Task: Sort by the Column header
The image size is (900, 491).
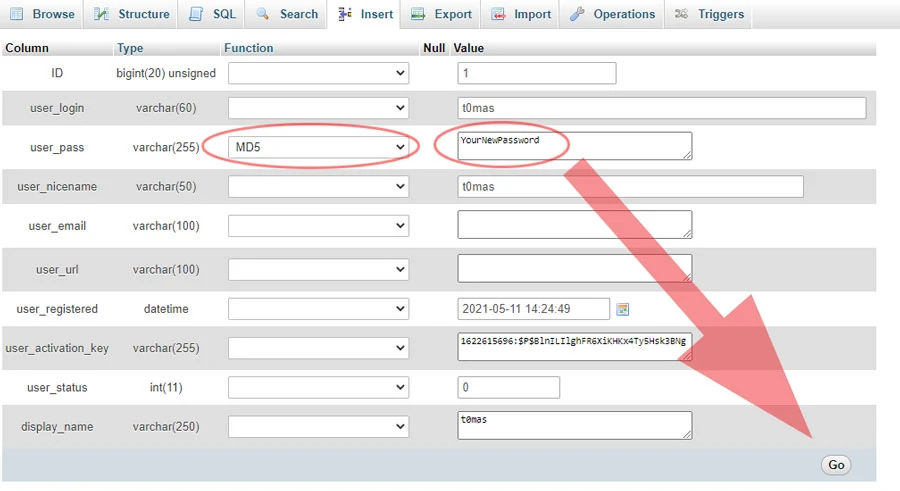Action: [26, 48]
